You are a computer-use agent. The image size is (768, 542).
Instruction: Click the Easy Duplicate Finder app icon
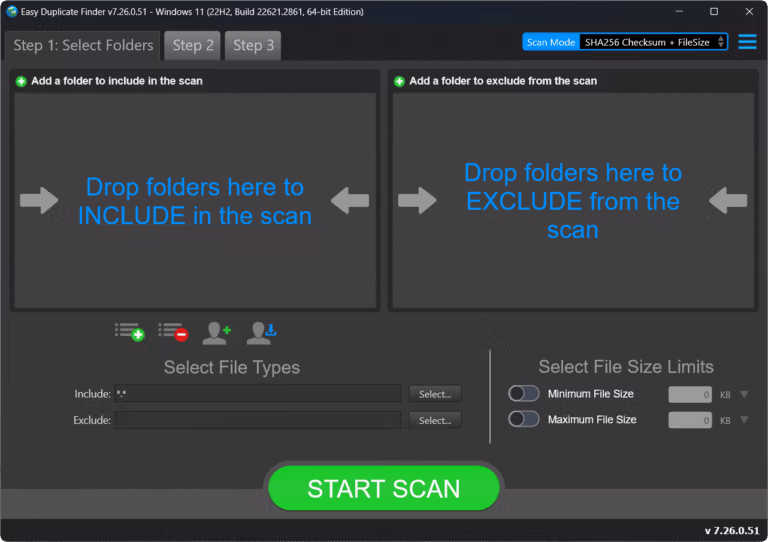[x=12, y=11]
